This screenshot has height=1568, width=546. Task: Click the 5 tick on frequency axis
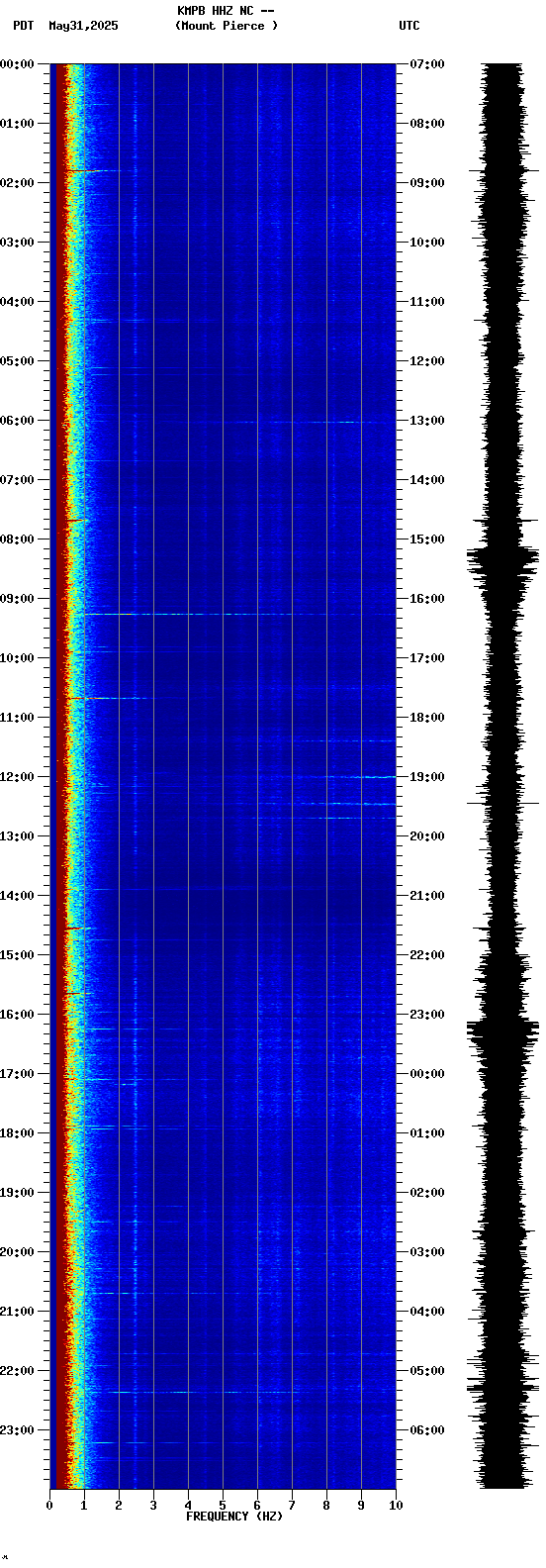(223, 1506)
